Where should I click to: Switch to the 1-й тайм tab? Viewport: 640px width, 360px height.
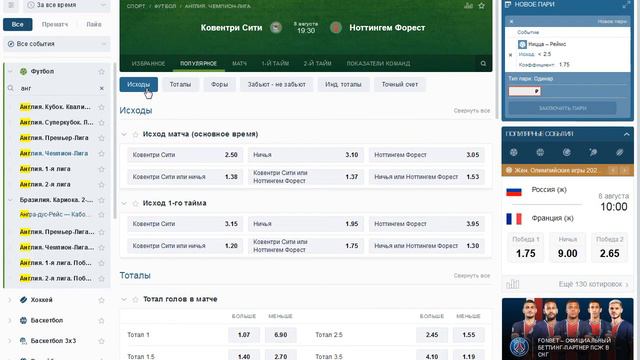pyautogui.click(x=275, y=63)
